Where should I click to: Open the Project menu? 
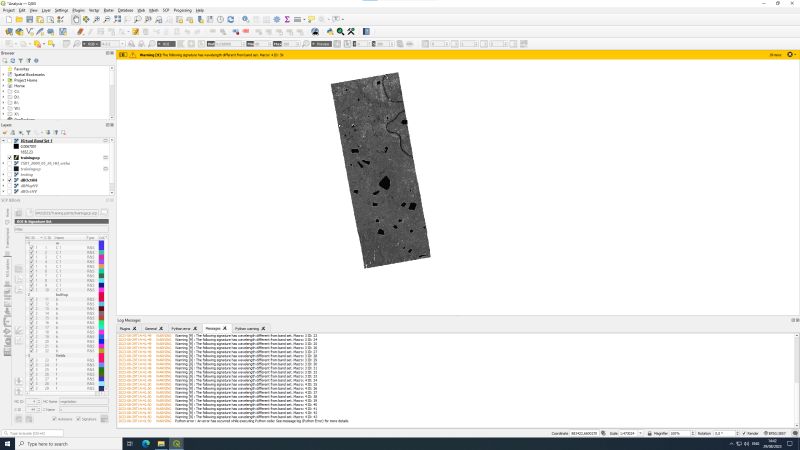point(9,10)
